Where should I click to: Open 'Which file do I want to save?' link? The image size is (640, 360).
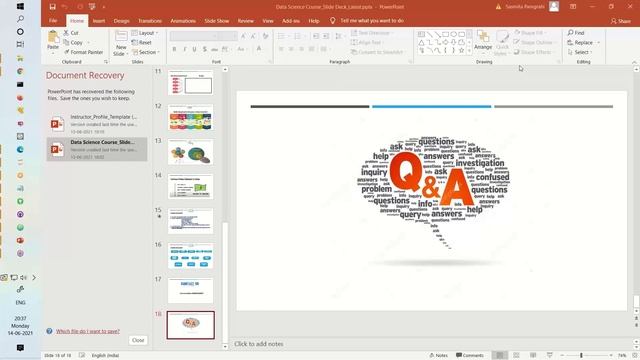[88, 331]
